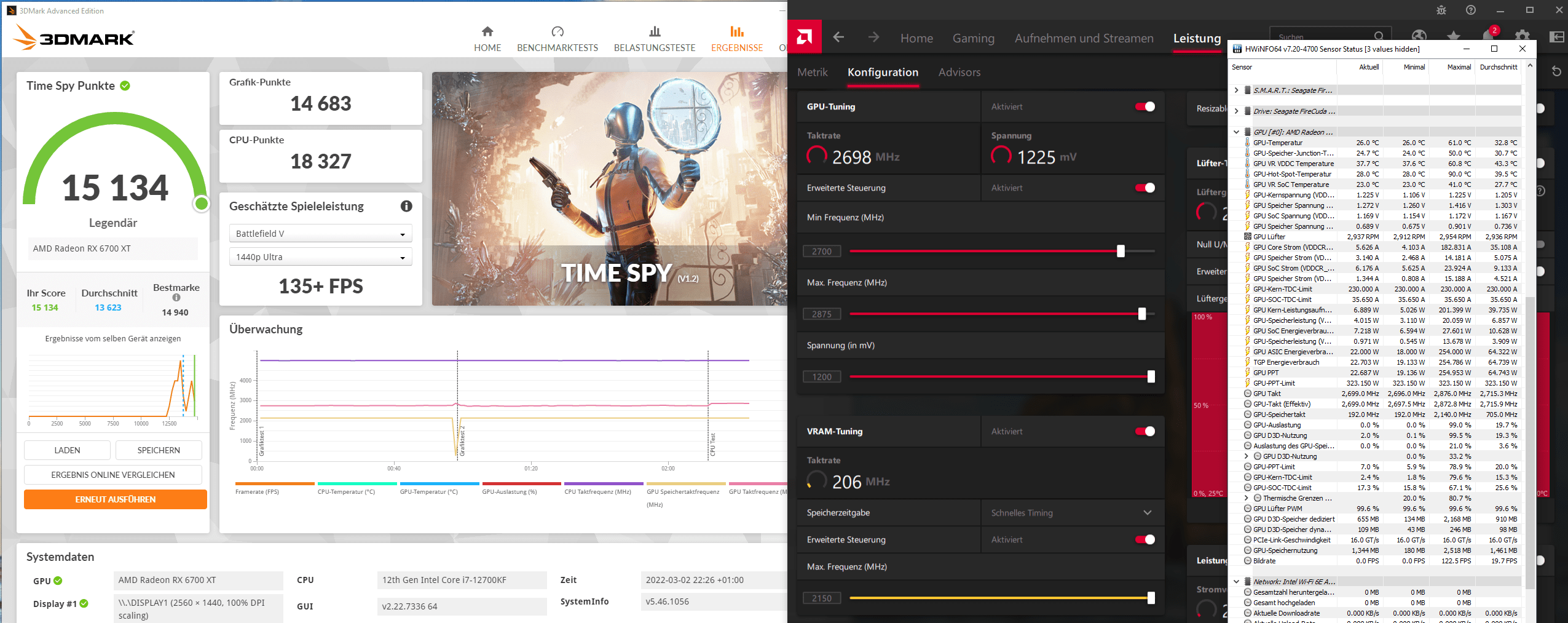Open favorites star icon in Radeon Software

(x=1454, y=36)
